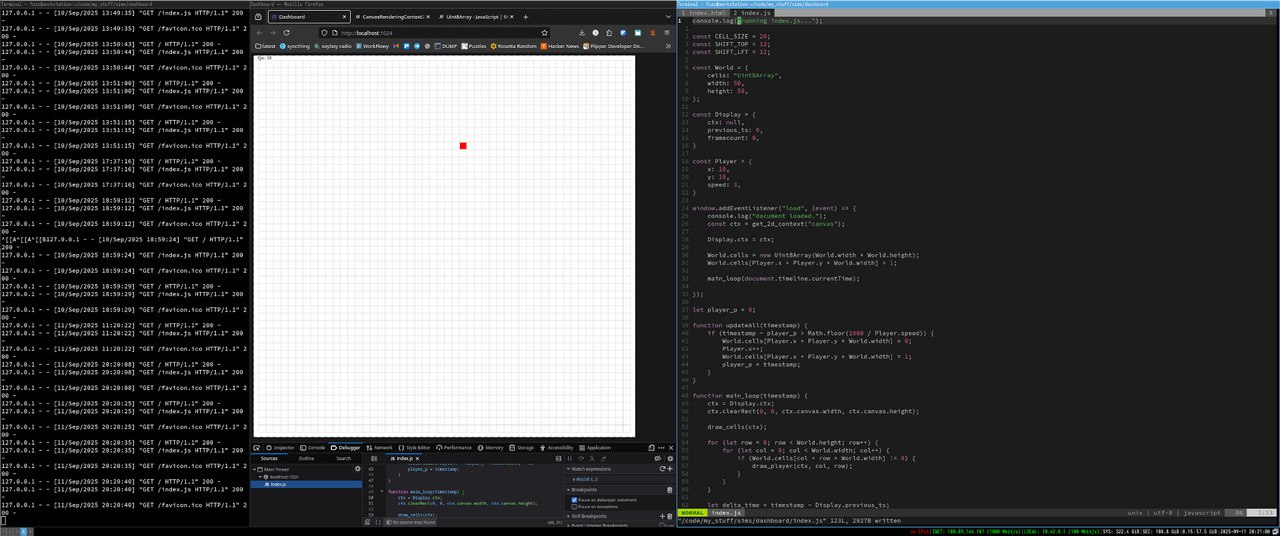
Task: Close the CanvasRenderingContext browser tab
Action: (428, 17)
